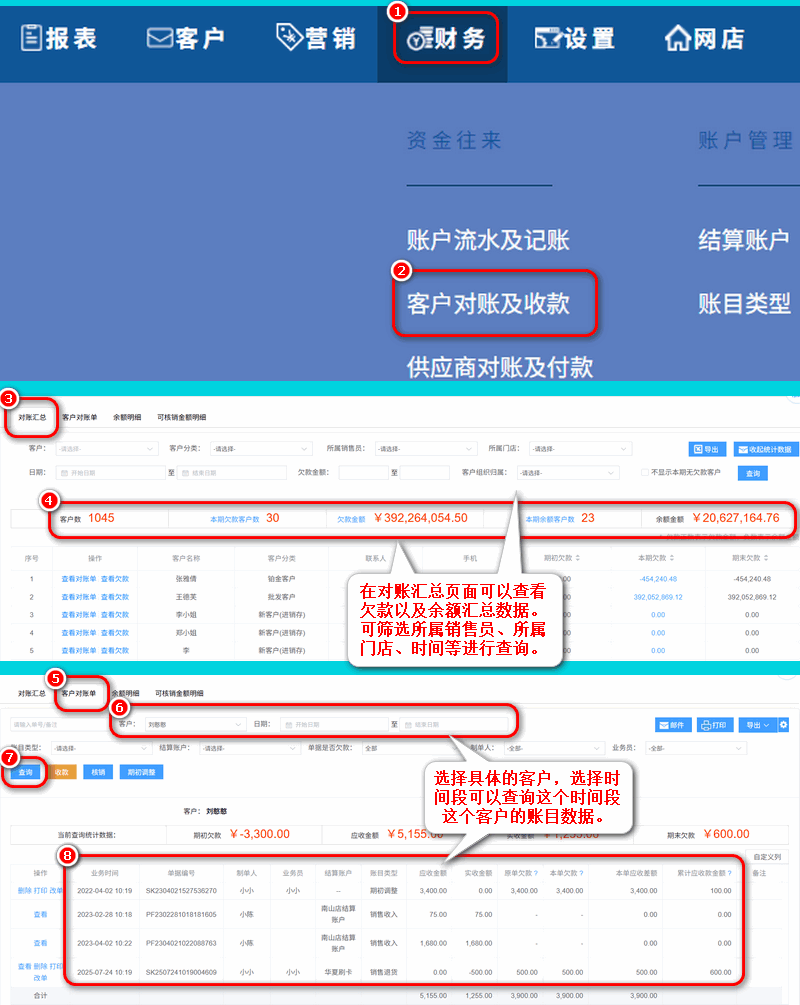The image size is (800, 1005).
Task: Click the 请输入单号/备注 search field
Action: click(x=59, y=724)
